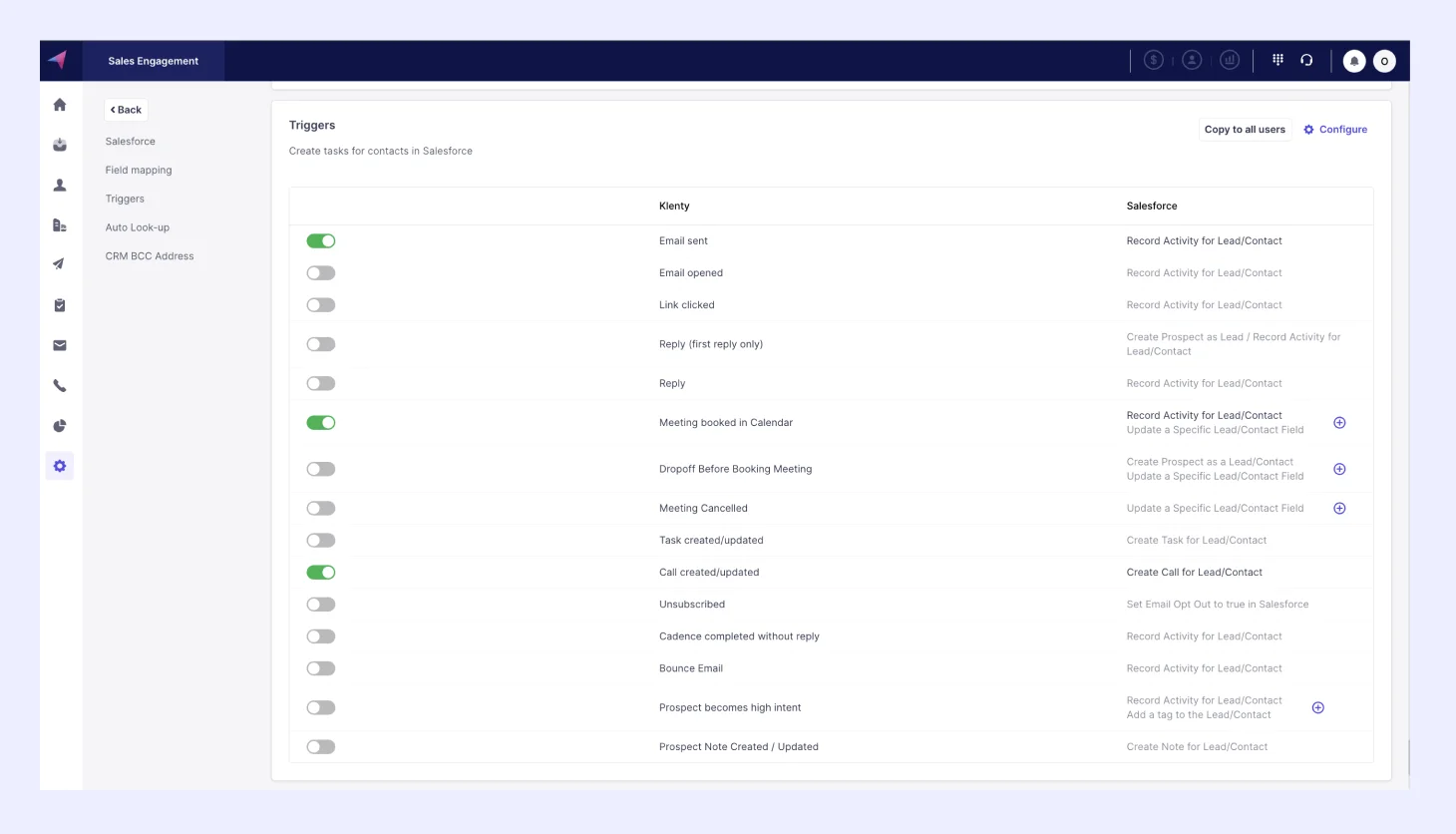Image resolution: width=1456 pixels, height=834 pixels.
Task: Open the notifications bell icon
Action: click(x=1353, y=60)
